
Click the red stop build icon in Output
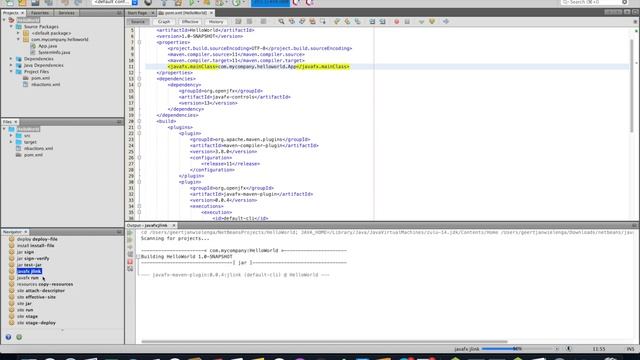(130, 262)
